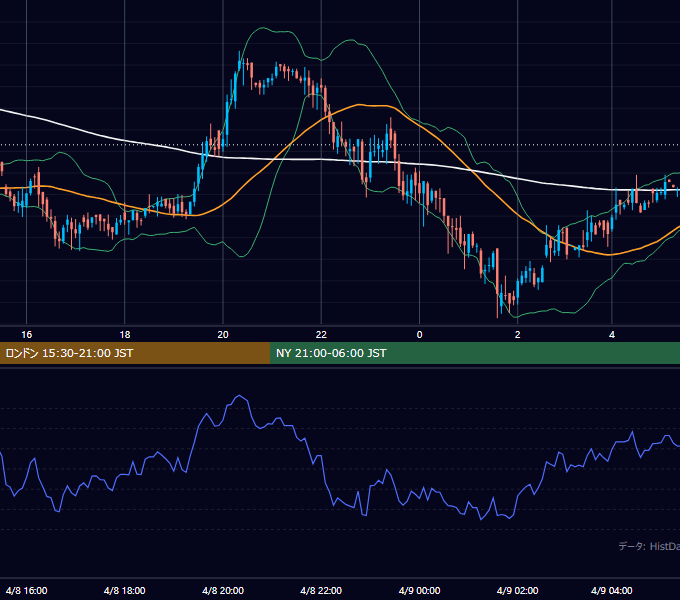Click the price chart time label 0
The width and height of the screenshot is (680, 600).
pyautogui.click(x=419, y=335)
